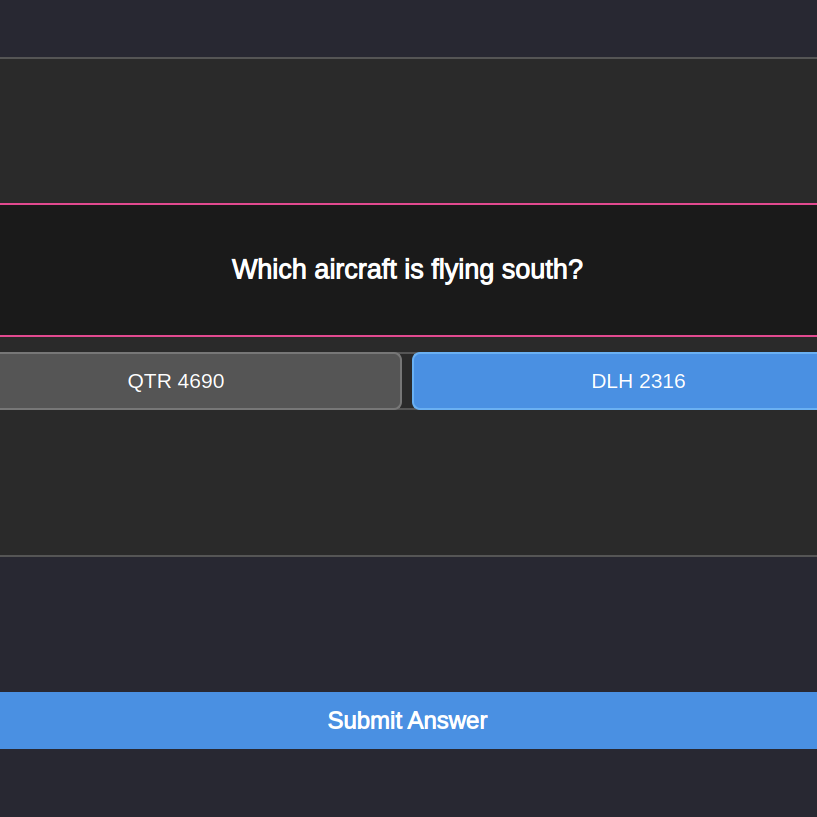Submit the selected aircraft answer

408,720
